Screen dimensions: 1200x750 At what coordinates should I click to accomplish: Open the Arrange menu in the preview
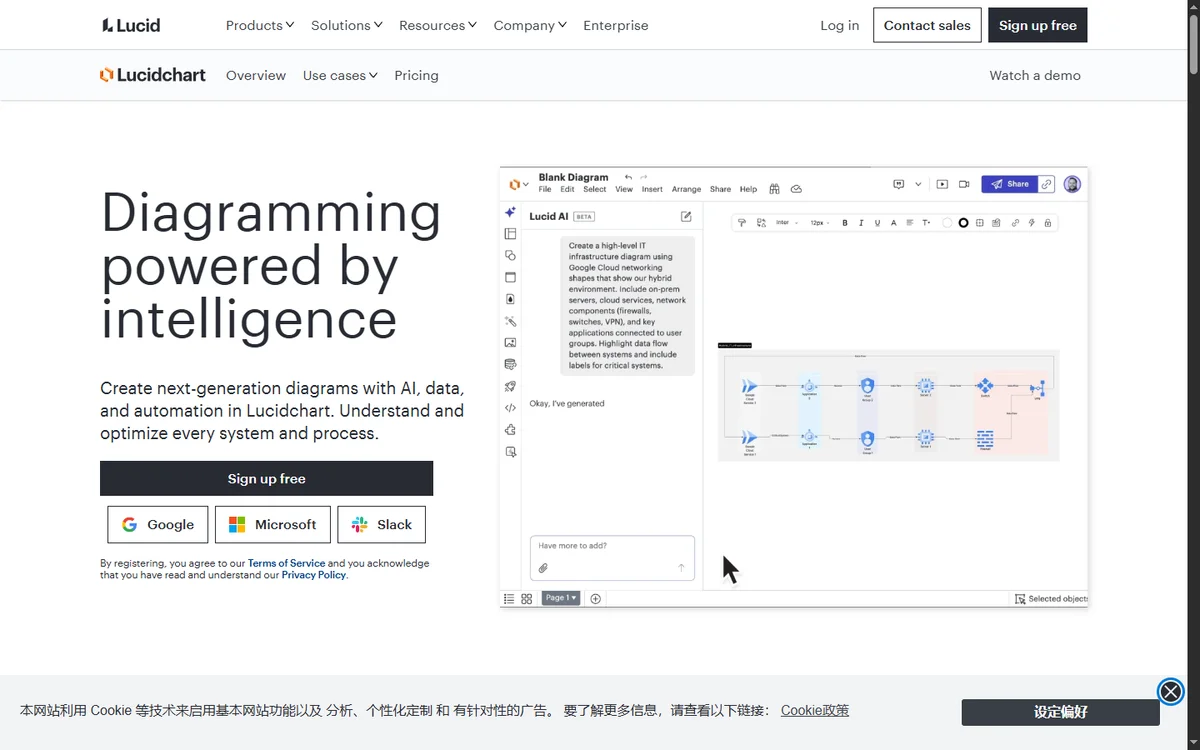[x=686, y=189]
